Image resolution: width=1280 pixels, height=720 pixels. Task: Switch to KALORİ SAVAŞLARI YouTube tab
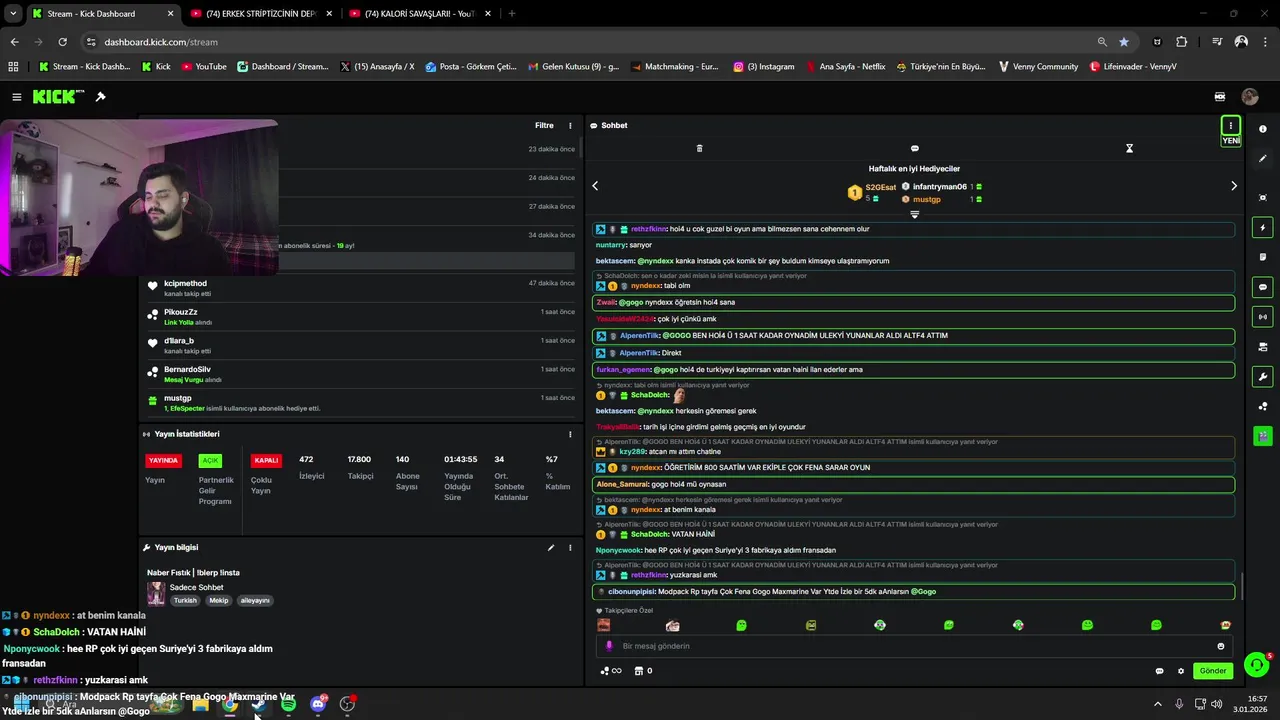pos(420,14)
